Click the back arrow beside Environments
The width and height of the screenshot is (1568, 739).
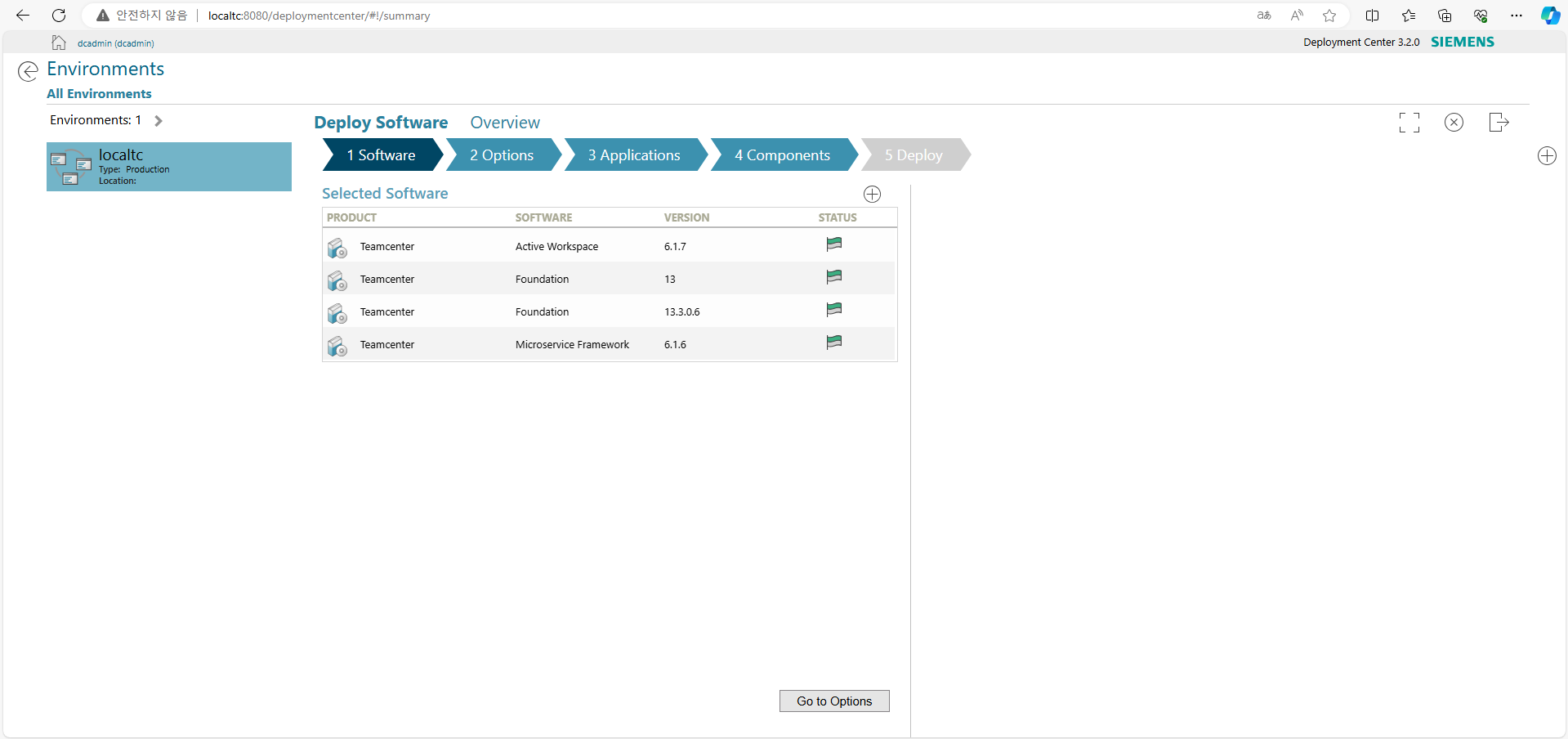click(x=28, y=72)
